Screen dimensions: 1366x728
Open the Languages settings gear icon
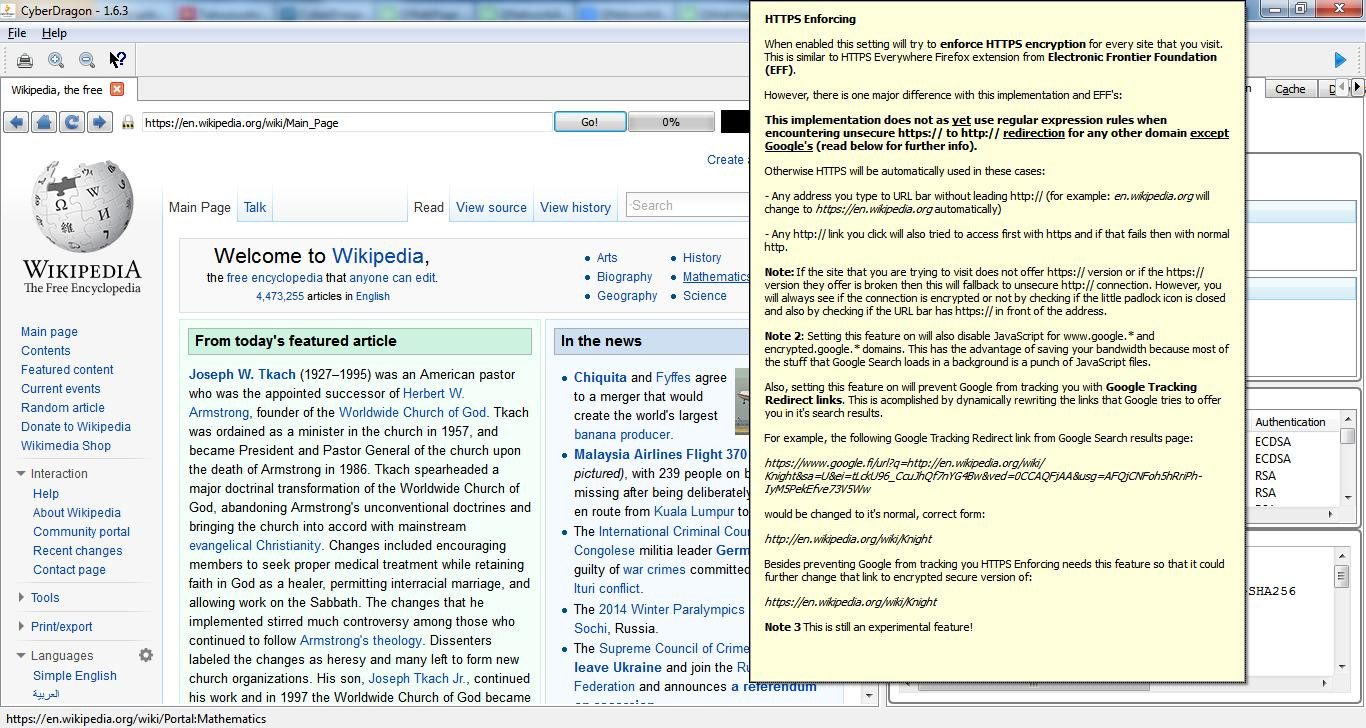(146, 655)
